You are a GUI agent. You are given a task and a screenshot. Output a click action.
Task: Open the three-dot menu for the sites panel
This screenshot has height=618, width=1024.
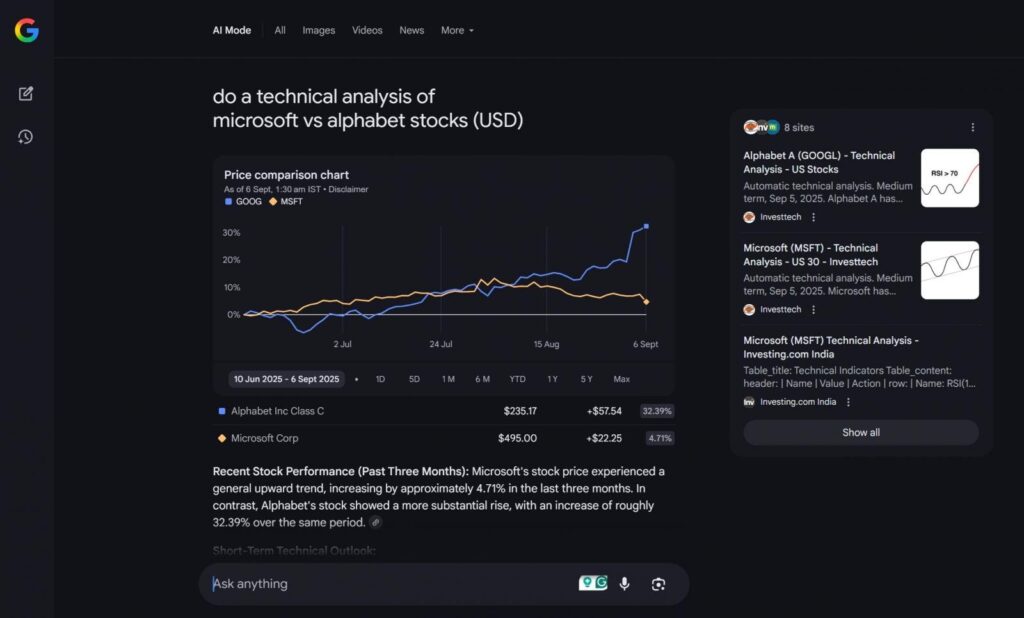click(972, 127)
